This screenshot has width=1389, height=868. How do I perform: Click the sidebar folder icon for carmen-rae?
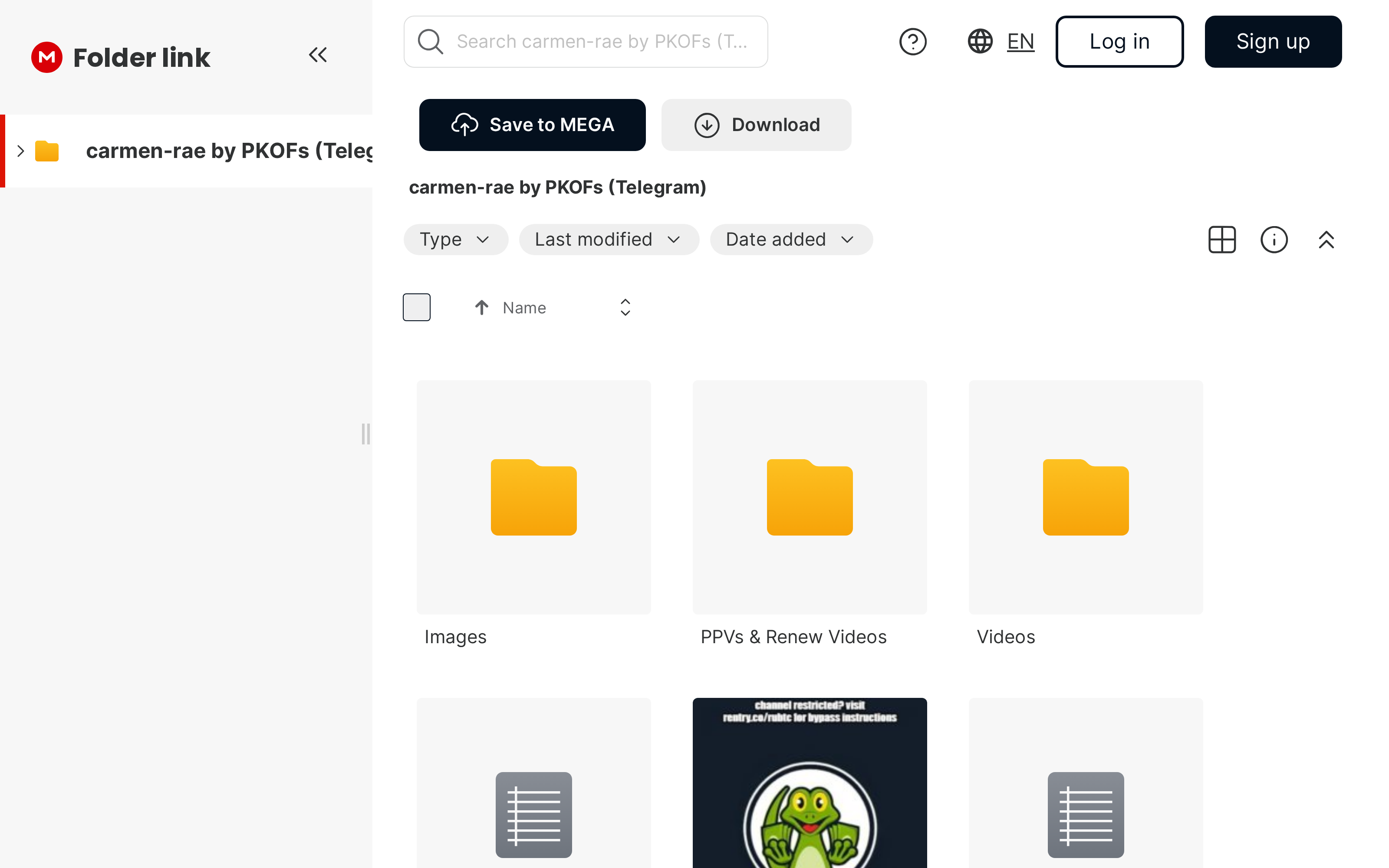(x=47, y=151)
